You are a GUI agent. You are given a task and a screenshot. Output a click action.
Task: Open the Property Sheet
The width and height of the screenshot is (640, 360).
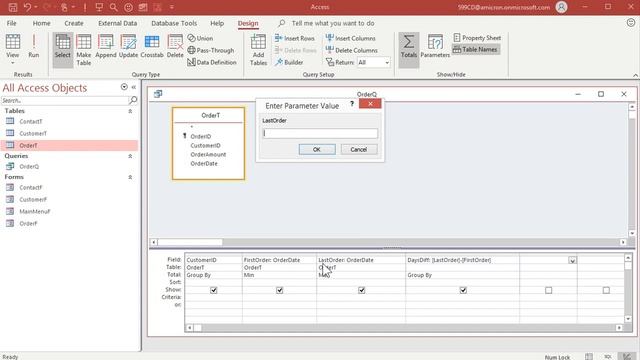[x=477, y=38]
